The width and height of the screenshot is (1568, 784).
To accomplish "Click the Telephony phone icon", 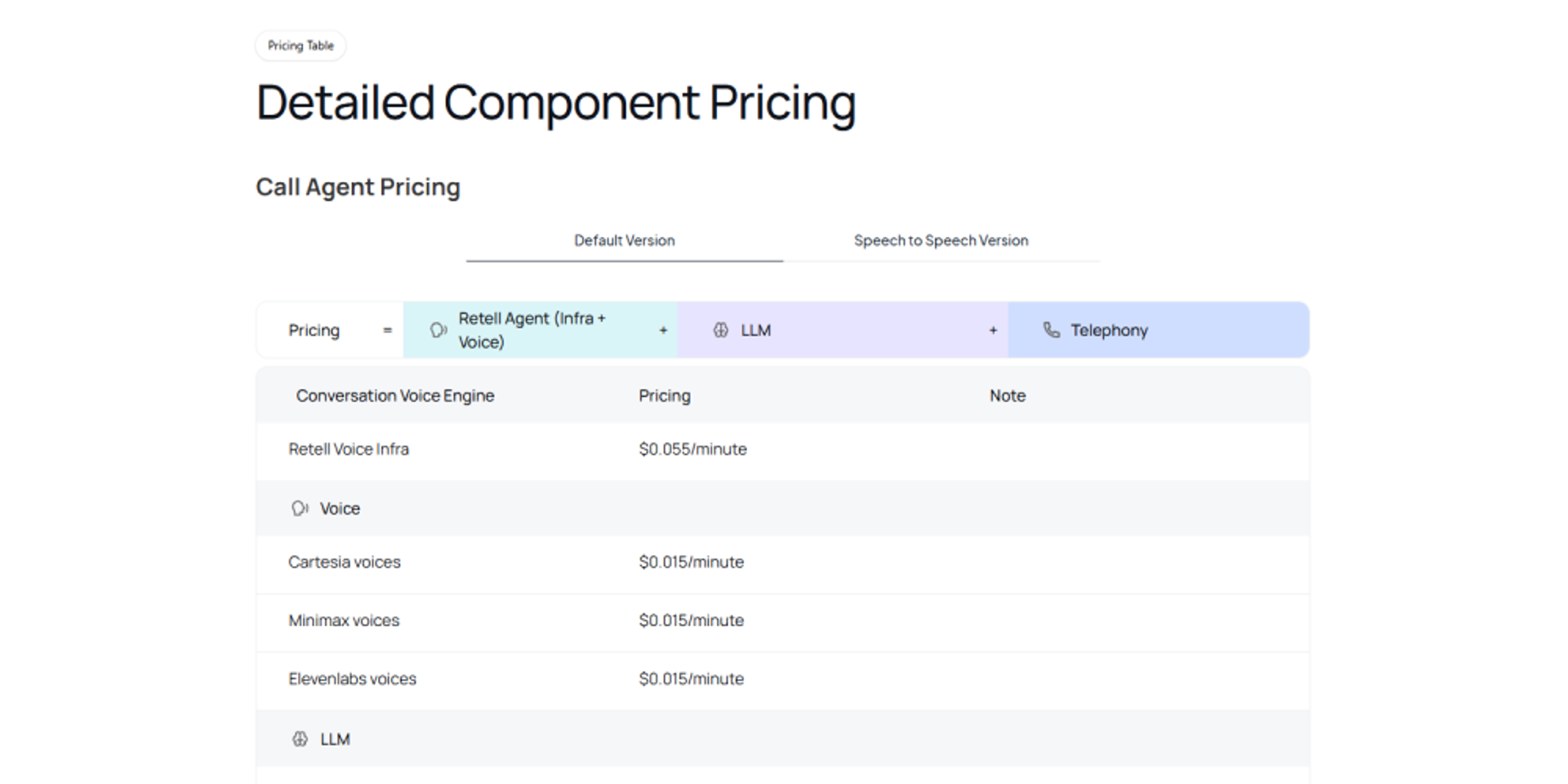I will point(1051,330).
